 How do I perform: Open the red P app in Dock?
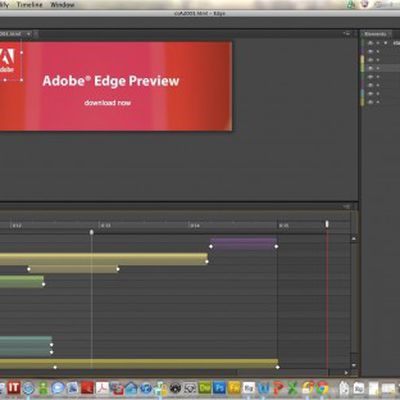pyautogui.click(x=278, y=388)
